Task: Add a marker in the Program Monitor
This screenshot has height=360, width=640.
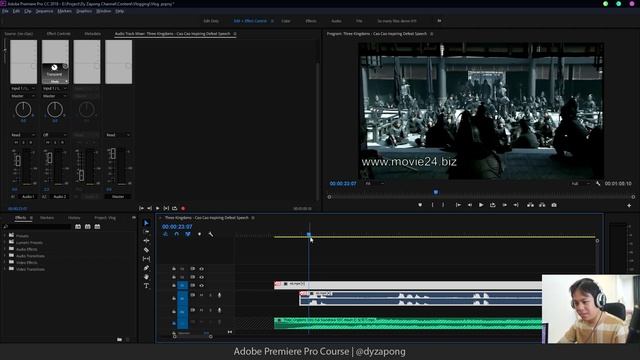Action: pyautogui.click(x=420, y=205)
